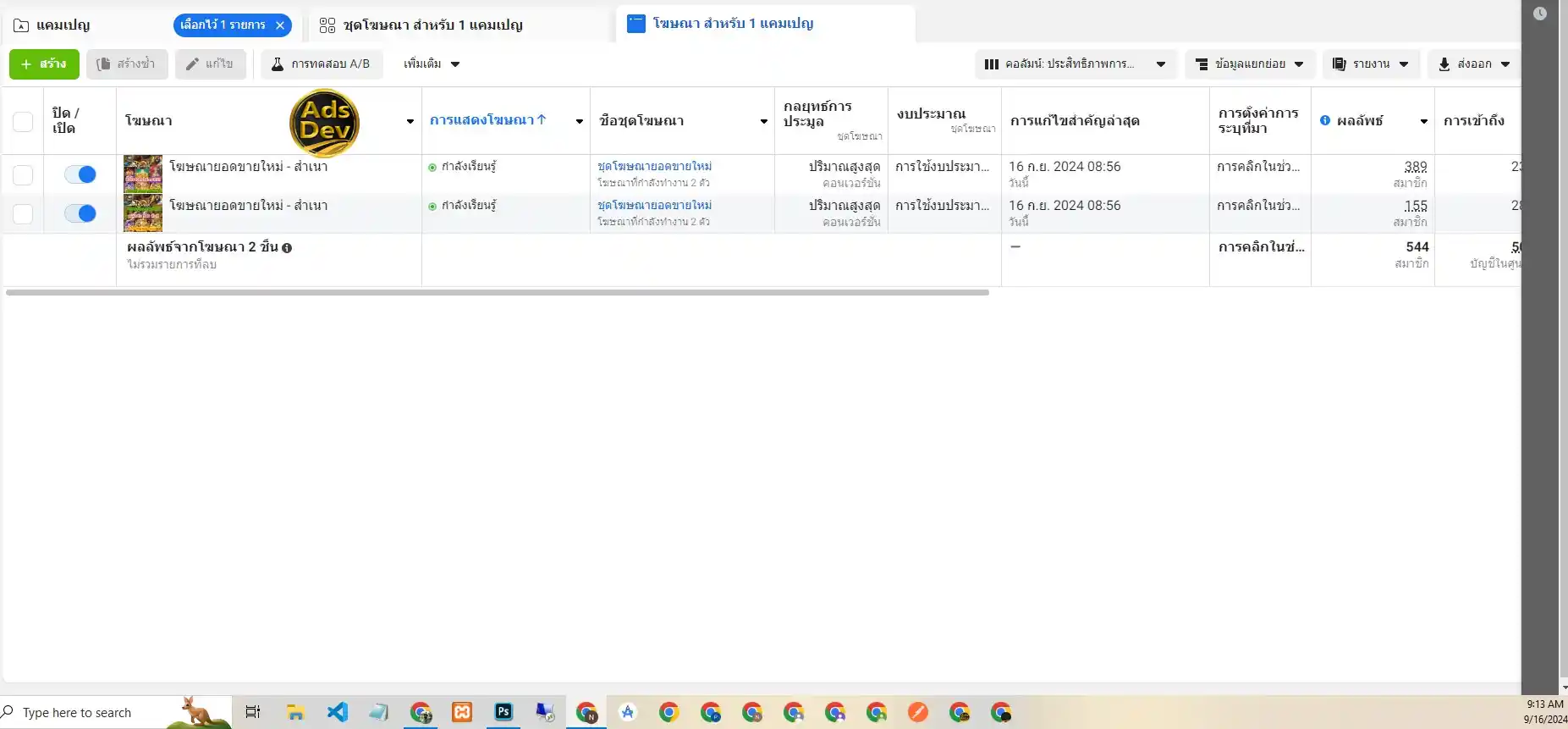The image size is (1568, 729).
Task: Click กำลังเรียนรู้ status in the 389-result row
Action: (x=469, y=166)
